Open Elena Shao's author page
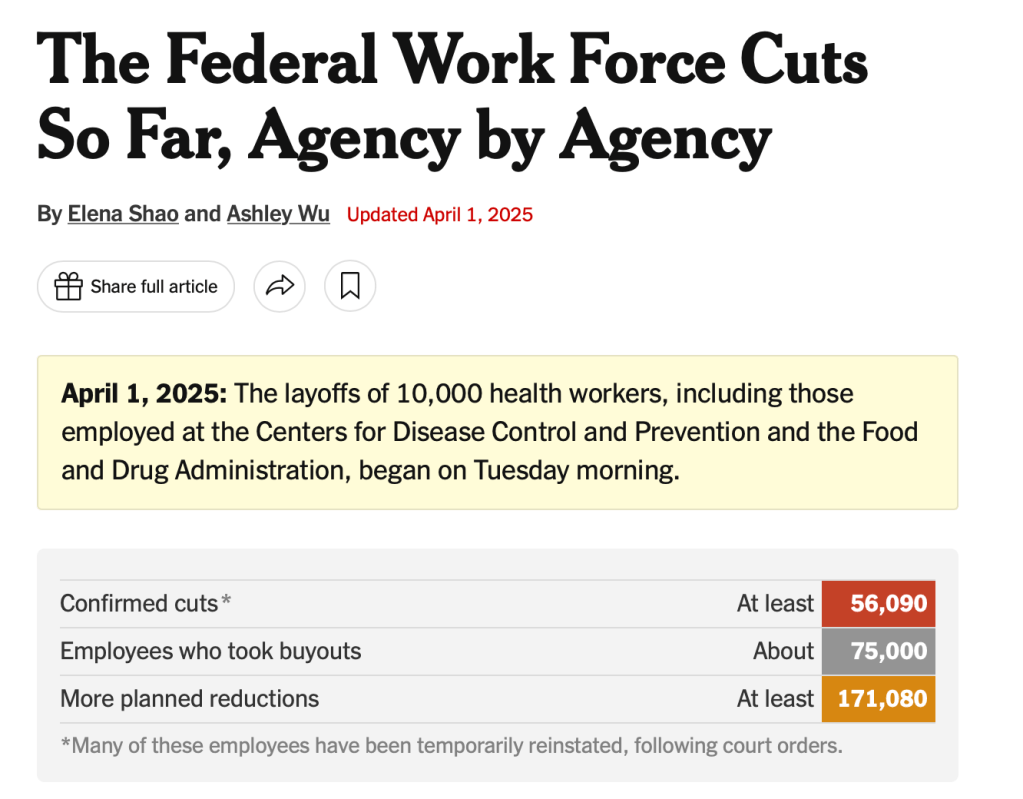This screenshot has height=799, width=1023. coord(122,214)
